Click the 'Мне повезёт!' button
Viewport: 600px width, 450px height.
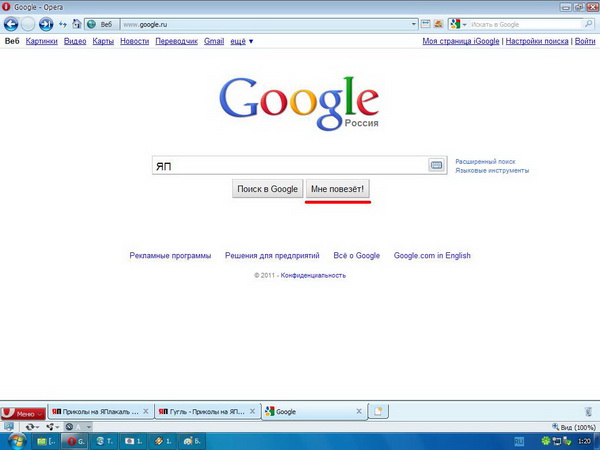(x=338, y=189)
